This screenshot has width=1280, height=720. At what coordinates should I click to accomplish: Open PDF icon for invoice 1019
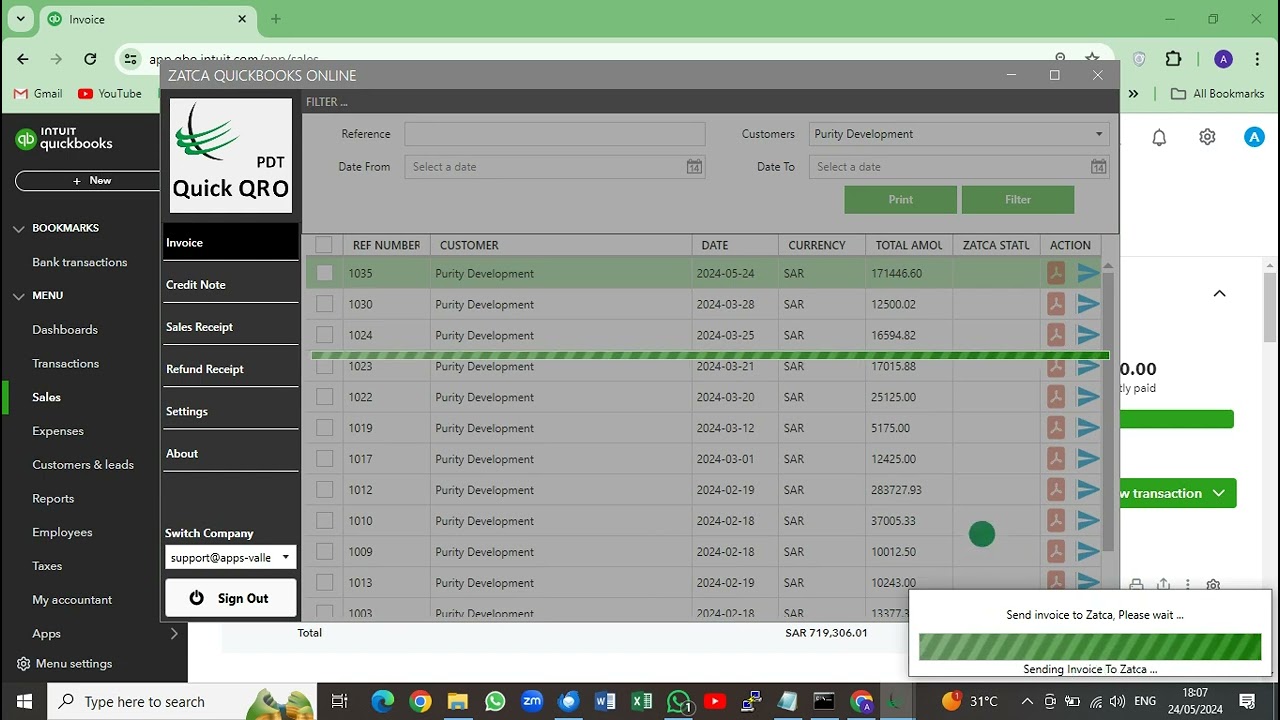tap(1056, 428)
